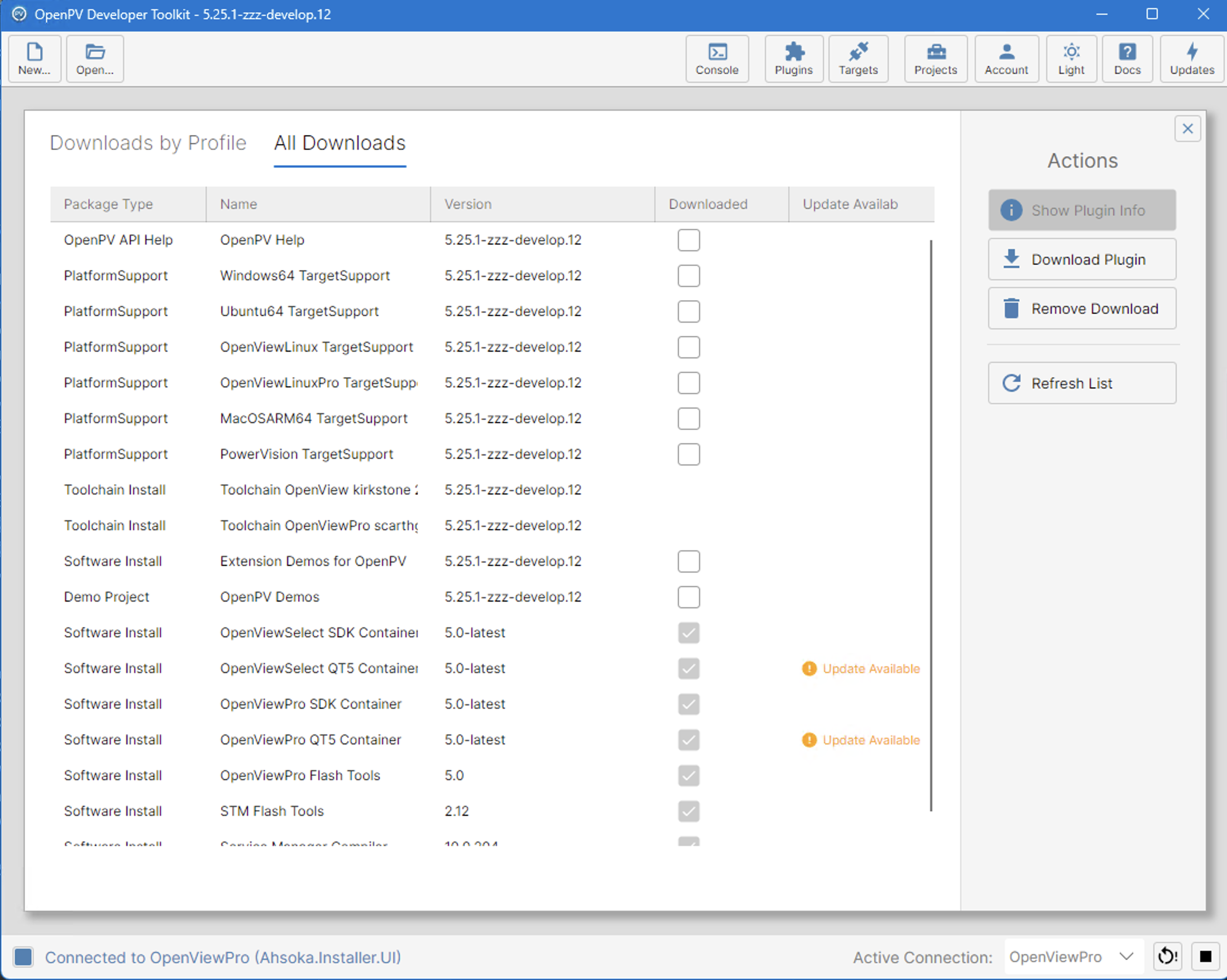Open the Docs help icon
Image resolution: width=1227 pixels, height=980 pixels.
[1127, 59]
